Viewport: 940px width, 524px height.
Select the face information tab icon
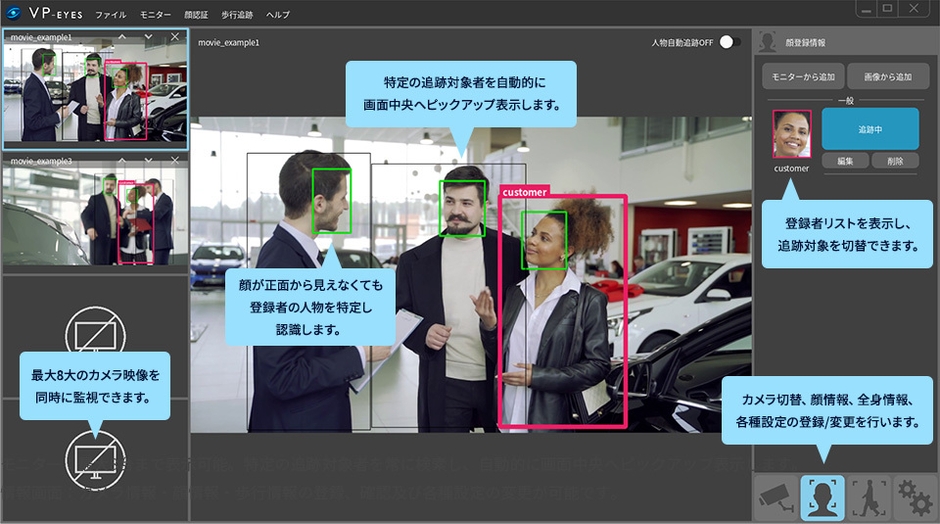tap(823, 498)
